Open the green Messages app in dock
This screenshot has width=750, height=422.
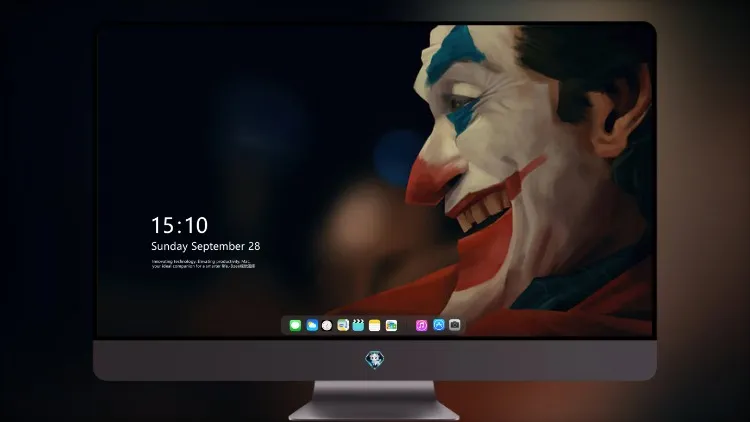click(x=295, y=325)
